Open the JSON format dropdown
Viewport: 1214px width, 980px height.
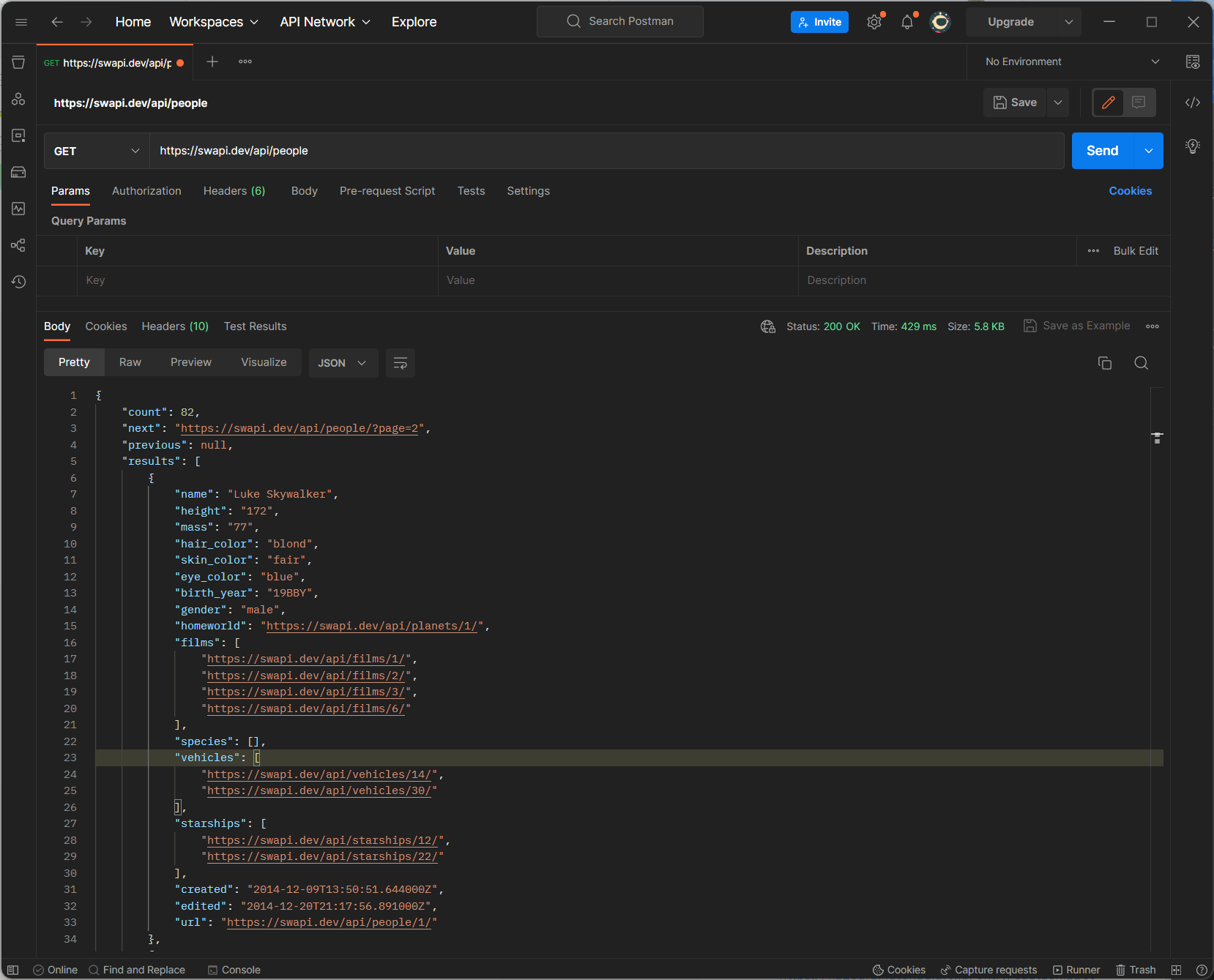click(342, 363)
